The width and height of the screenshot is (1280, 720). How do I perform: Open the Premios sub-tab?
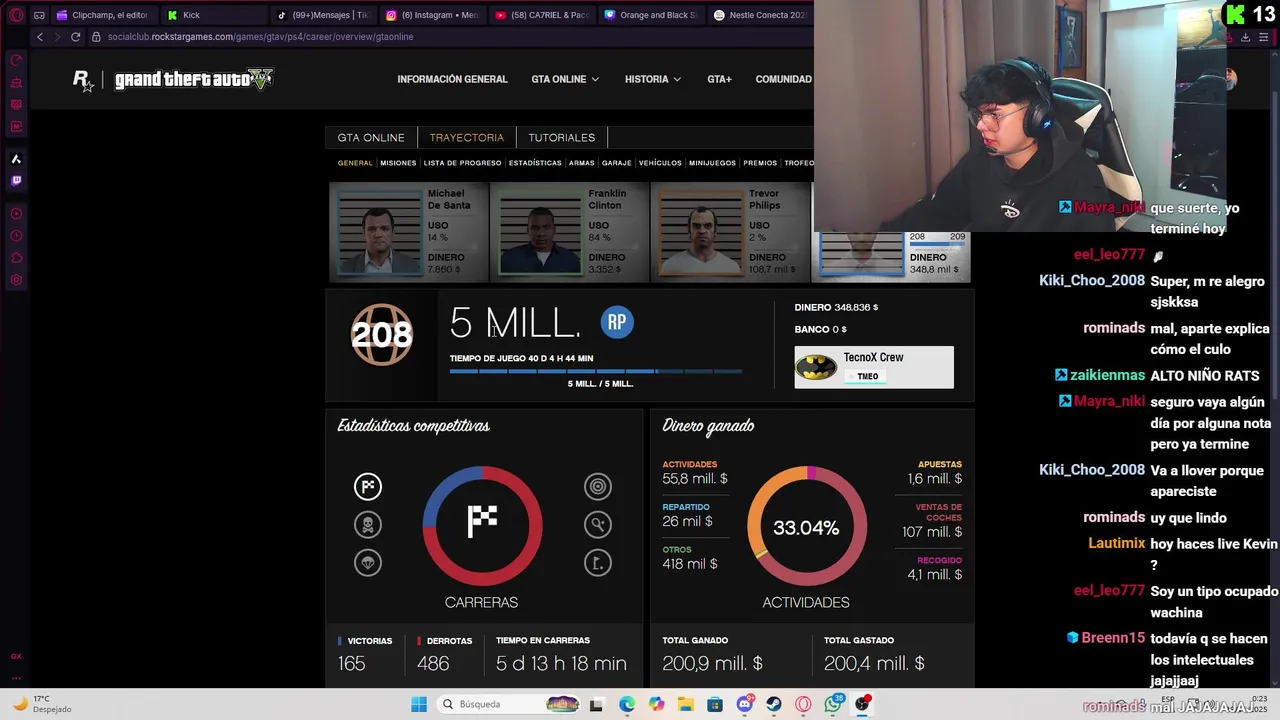(x=760, y=163)
